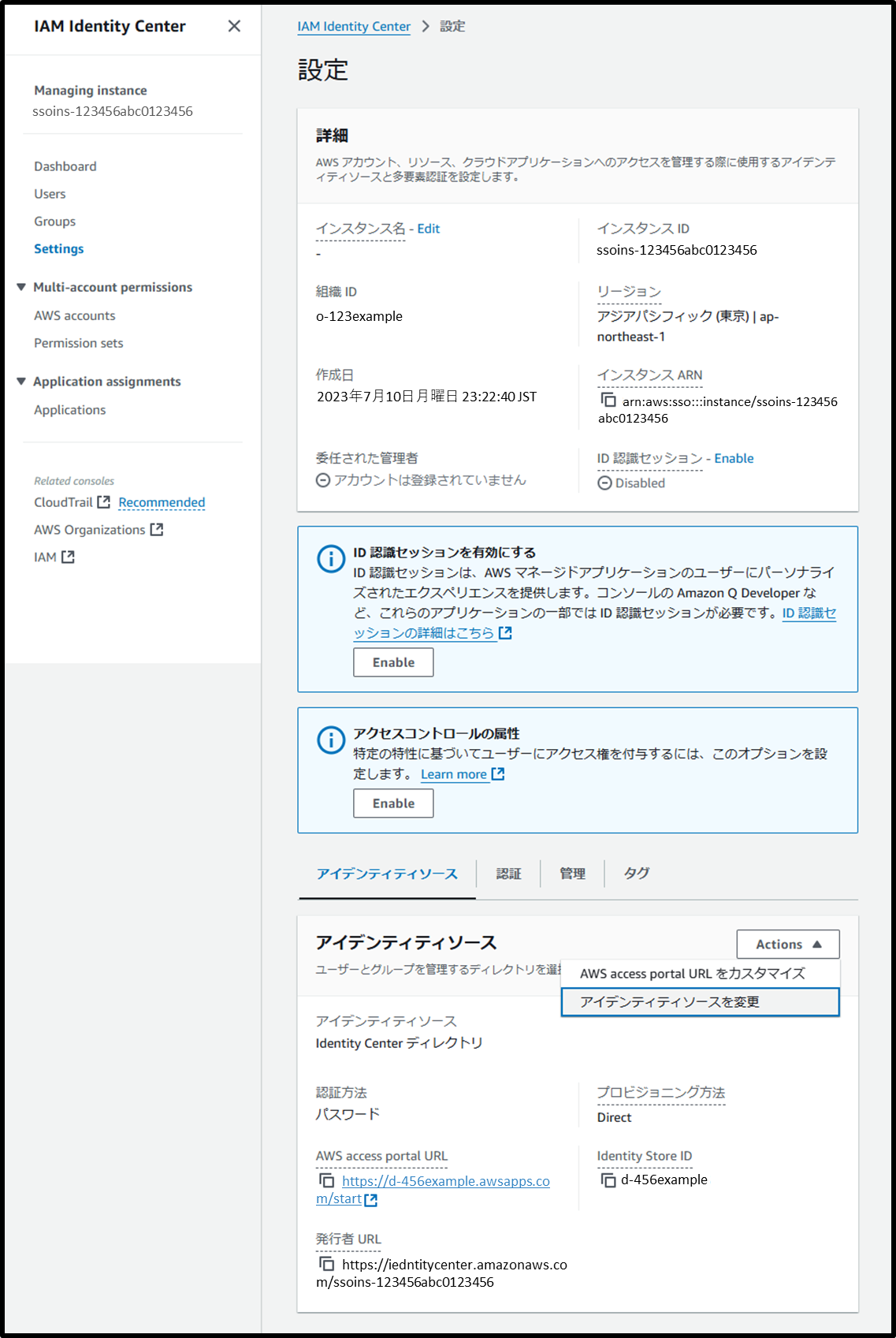The width and height of the screenshot is (896, 1338).
Task: Collapse Multi-account permissions section
Action: point(21,287)
